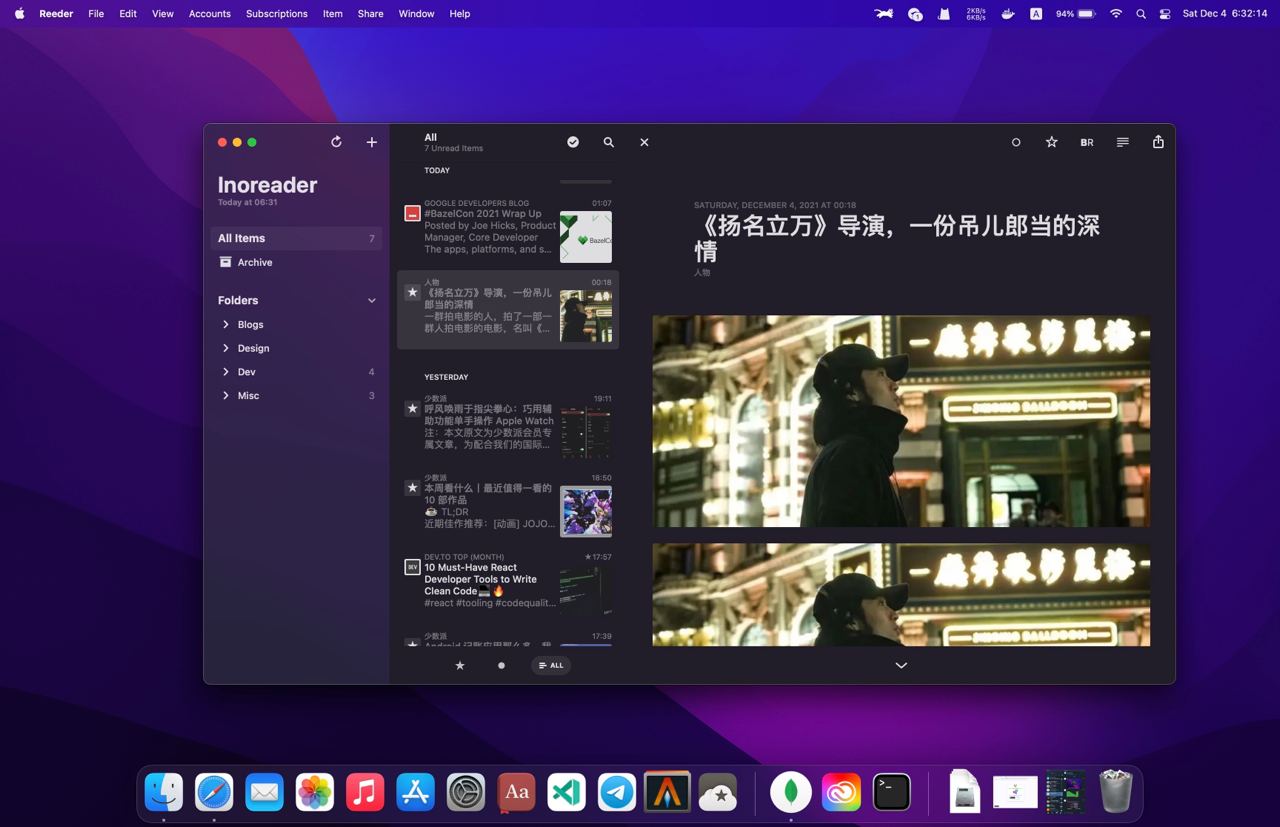
Task: Open search in the article list
Action: click(x=608, y=142)
